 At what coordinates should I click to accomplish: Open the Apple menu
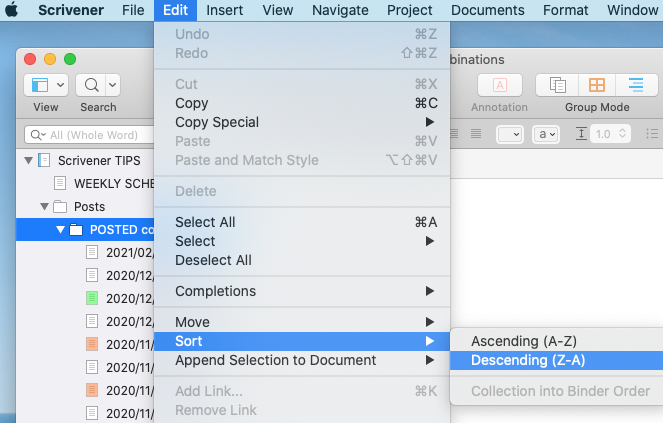12,10
